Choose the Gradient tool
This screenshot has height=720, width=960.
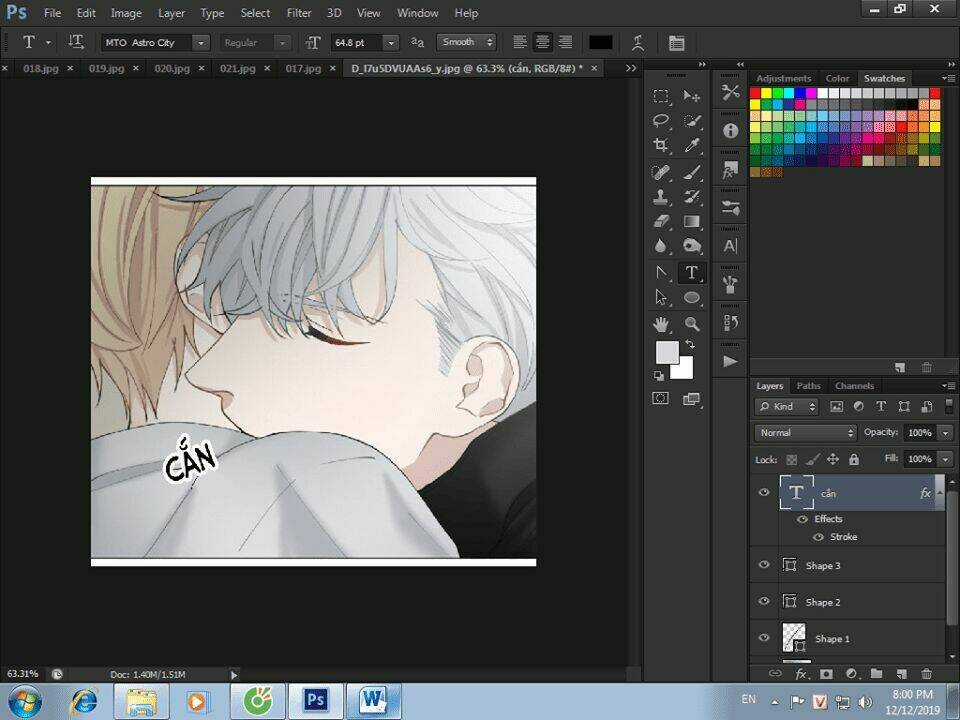coord(692,221)
